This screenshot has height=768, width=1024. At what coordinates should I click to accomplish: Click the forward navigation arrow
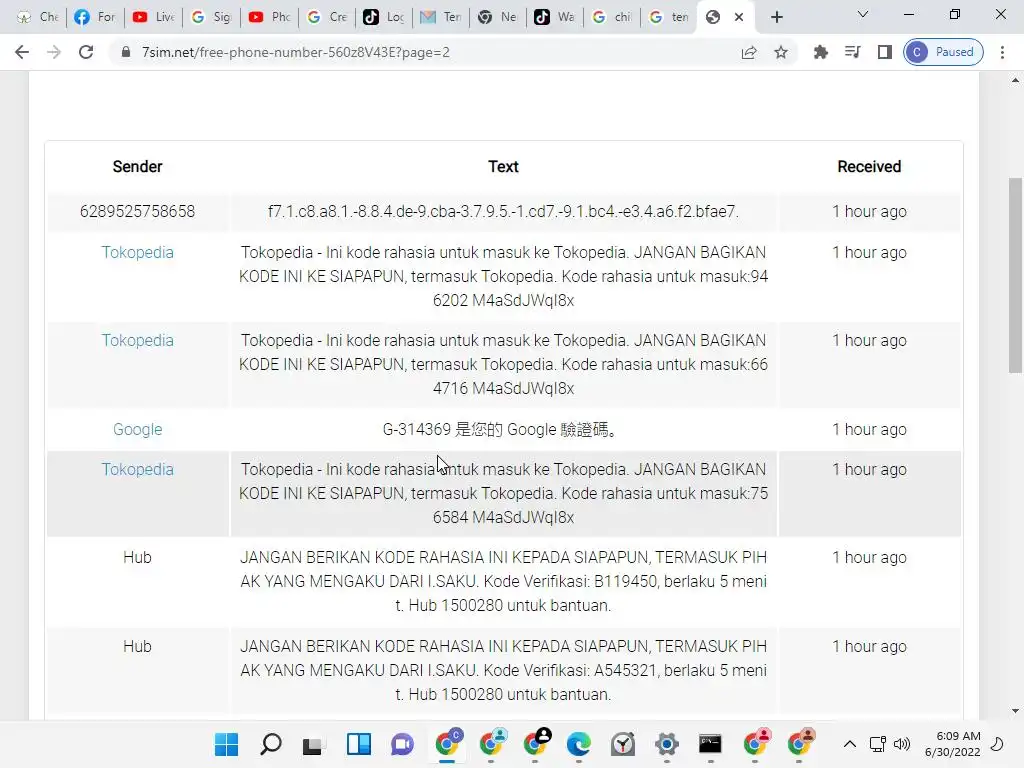click(x=54, y=52)
